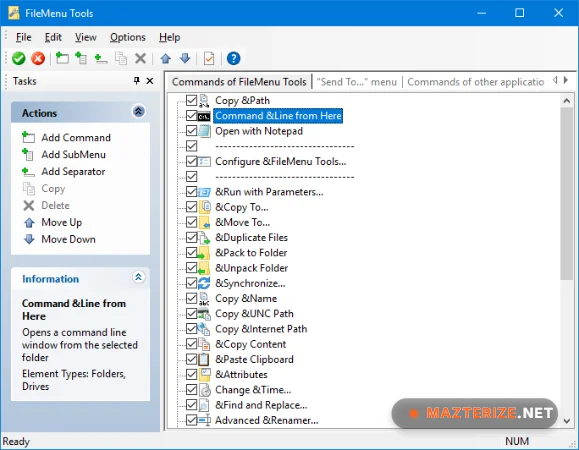
Task: Open the Options menu
Action: [128, 37]
